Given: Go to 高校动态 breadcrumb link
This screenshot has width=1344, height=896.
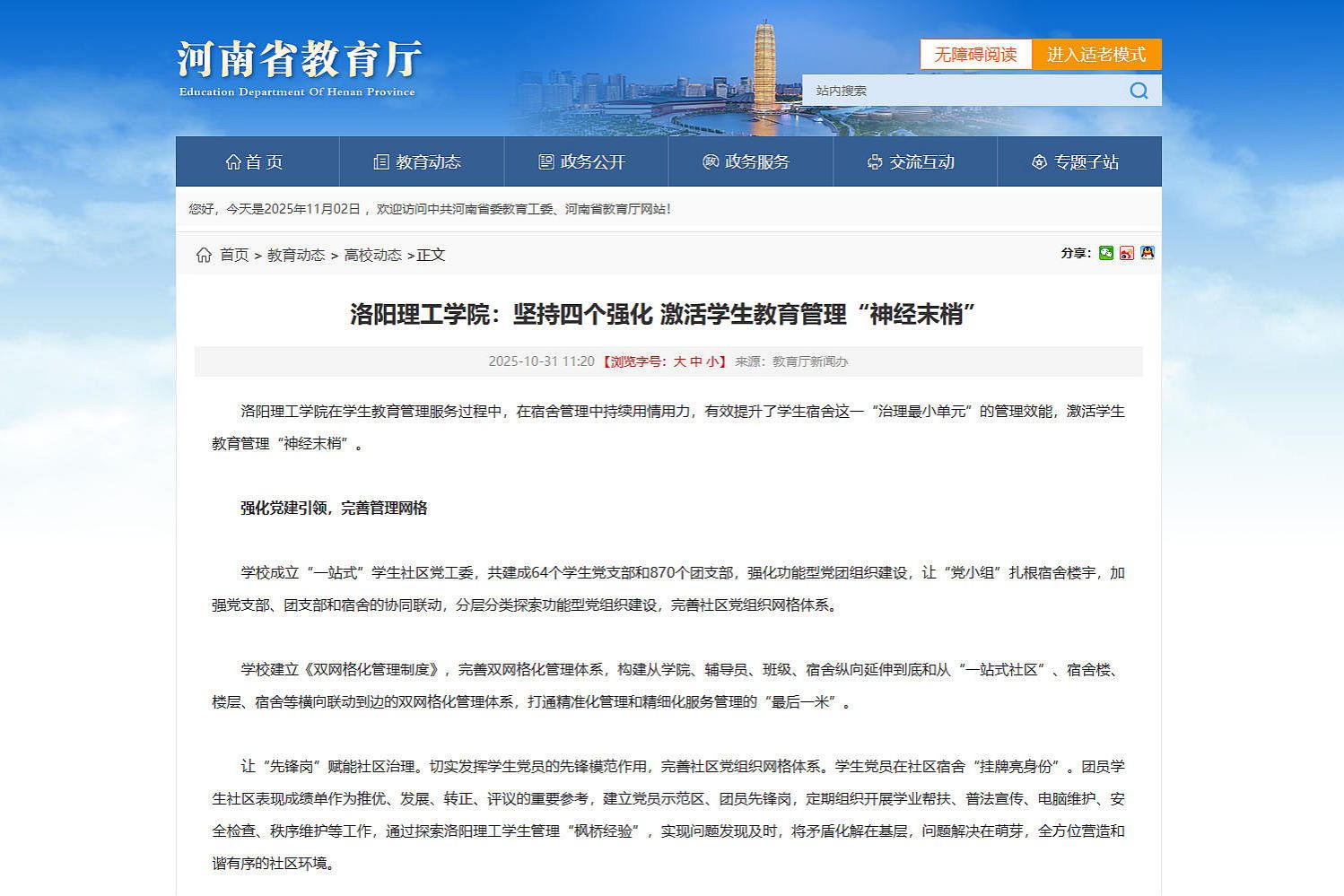Looking at the screenshot, I should click(x=372, y=255).
